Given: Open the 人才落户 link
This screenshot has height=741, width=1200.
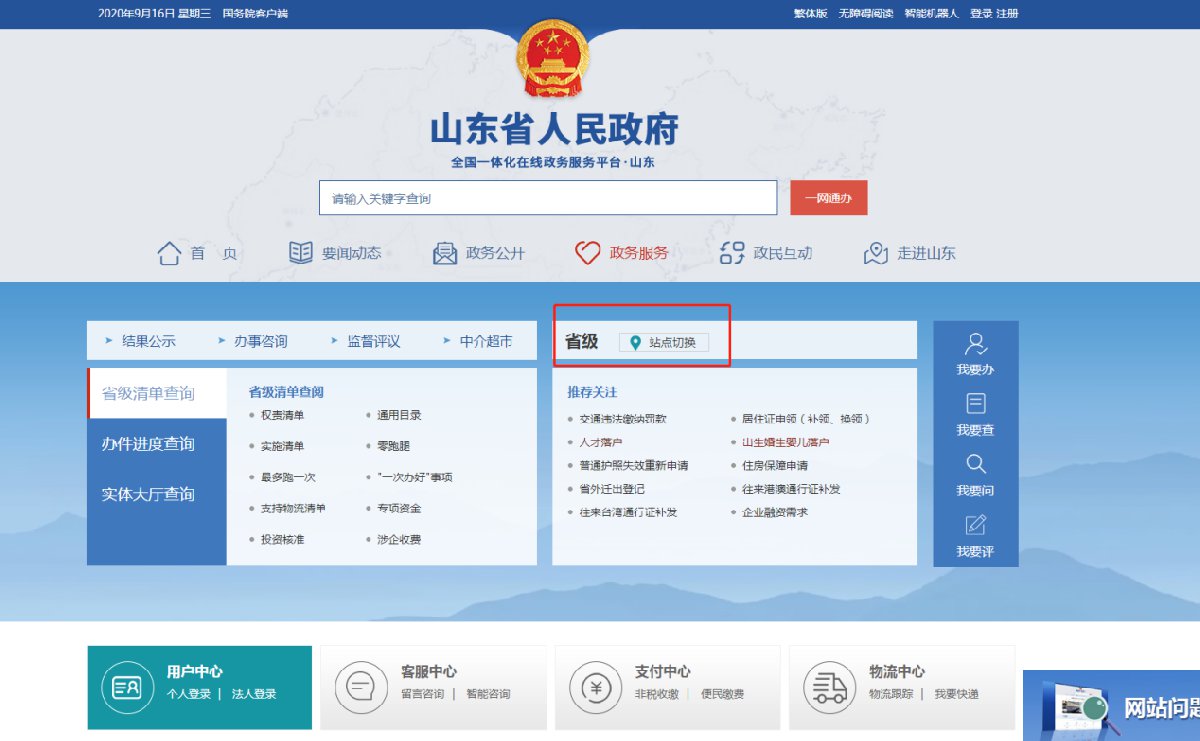Looking at the screenshot, I should point(600,442).
